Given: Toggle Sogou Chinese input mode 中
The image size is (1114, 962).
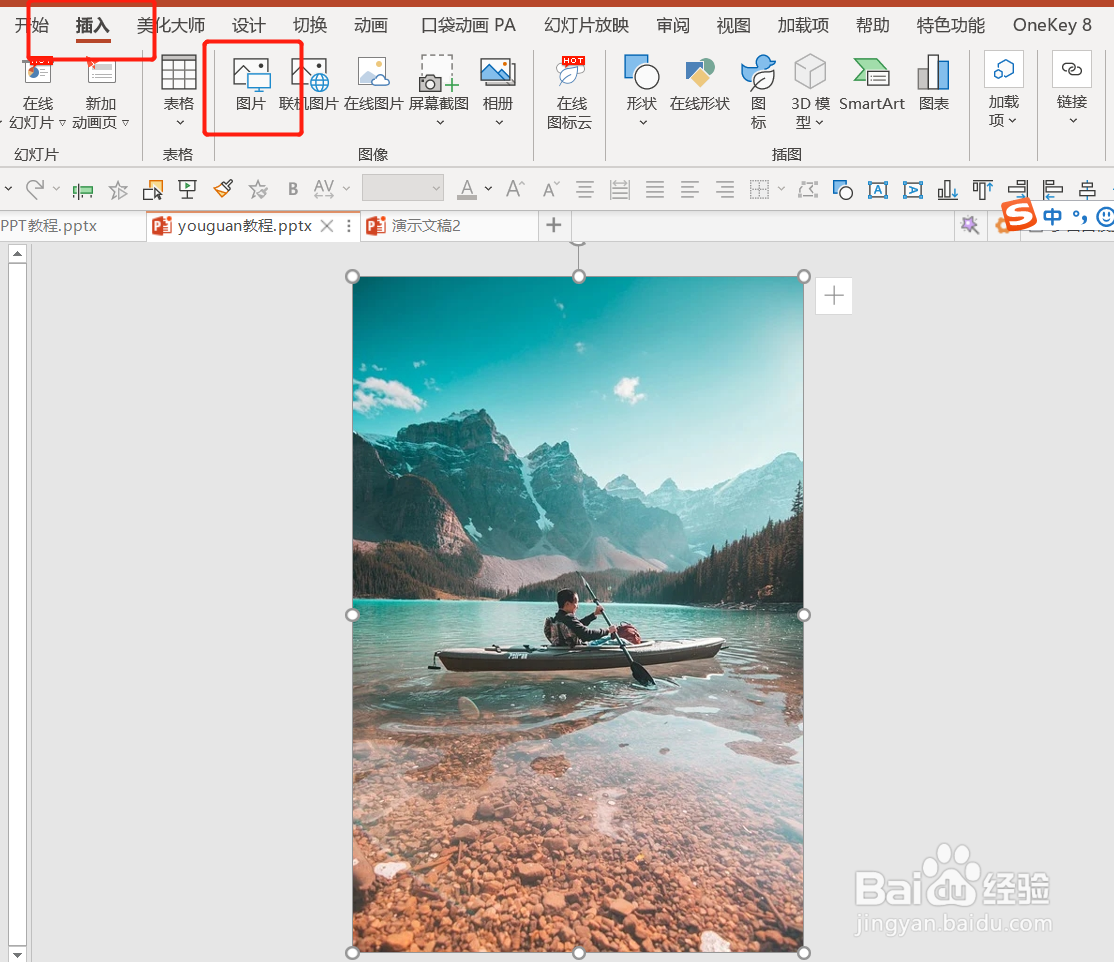Looking at the screenshot, I should click(1053, 217).
